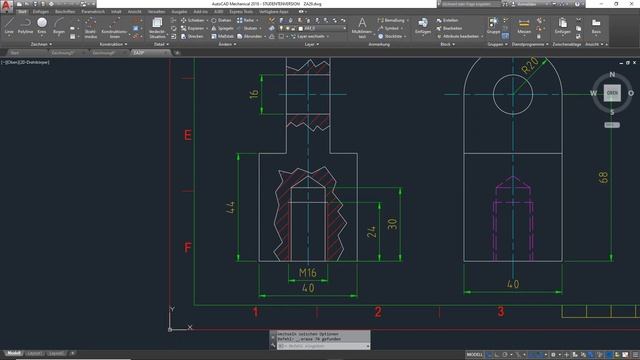Select the Kreis circle tool

[42, 26]
